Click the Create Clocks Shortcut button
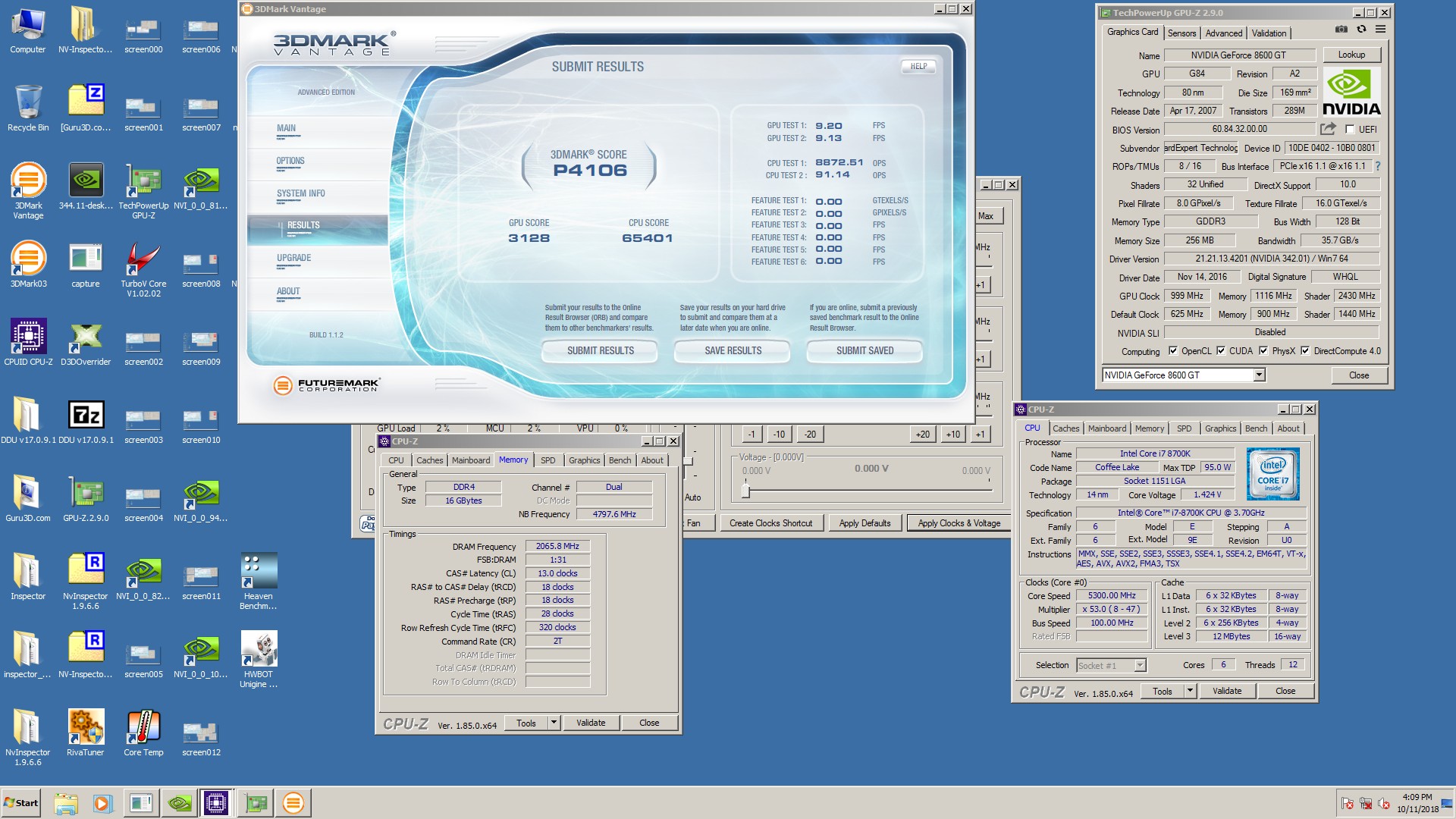This screenshot has height=819, width=1456. point(770,522)
